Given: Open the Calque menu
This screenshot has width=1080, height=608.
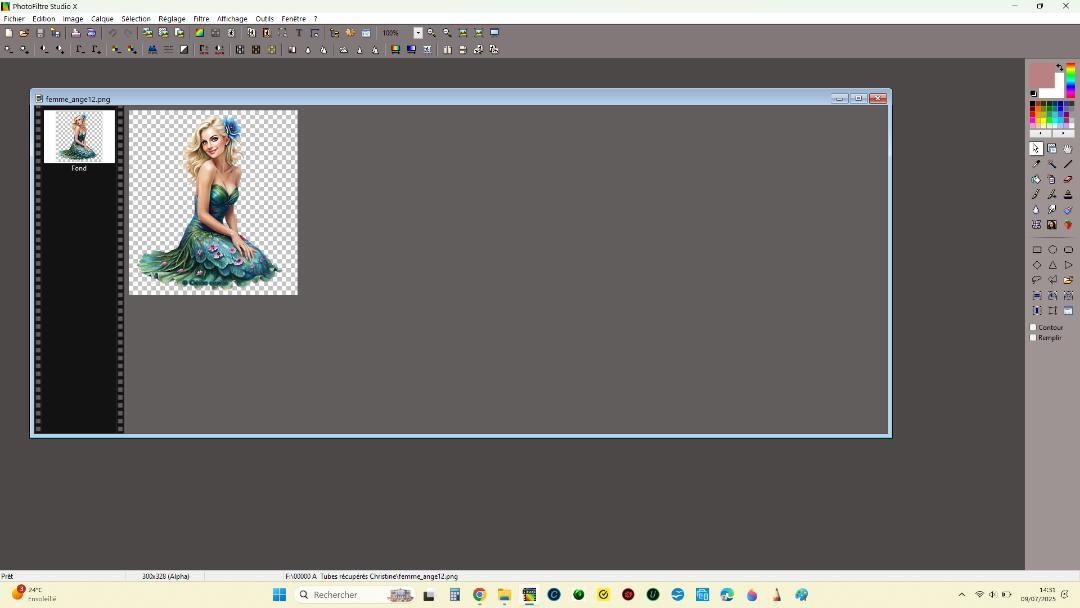Looking at the screenshot, I should click(102, 19).
